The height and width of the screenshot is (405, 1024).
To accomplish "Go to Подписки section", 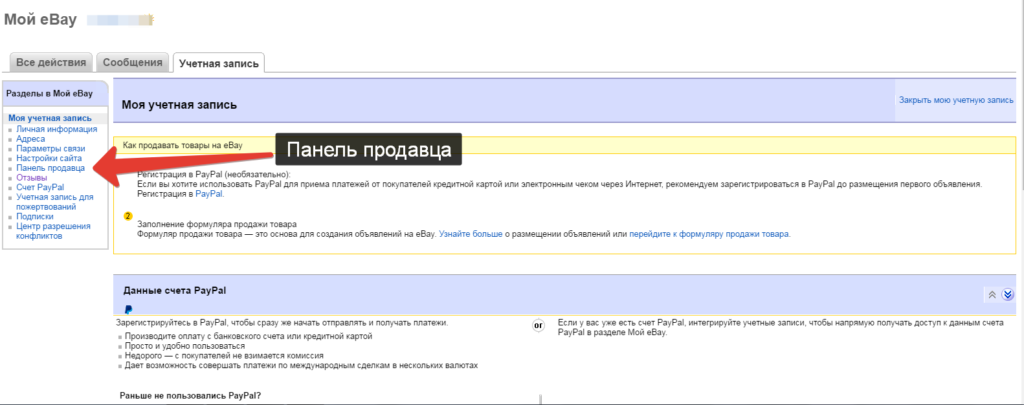I will [x=35, y=216].
